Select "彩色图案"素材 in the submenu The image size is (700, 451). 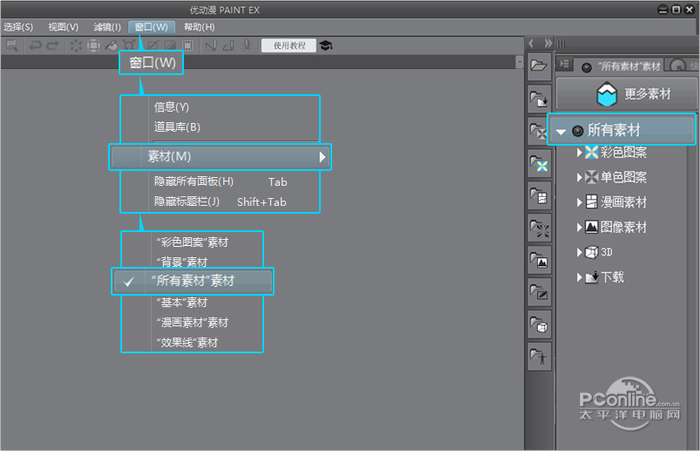[192, 242]
